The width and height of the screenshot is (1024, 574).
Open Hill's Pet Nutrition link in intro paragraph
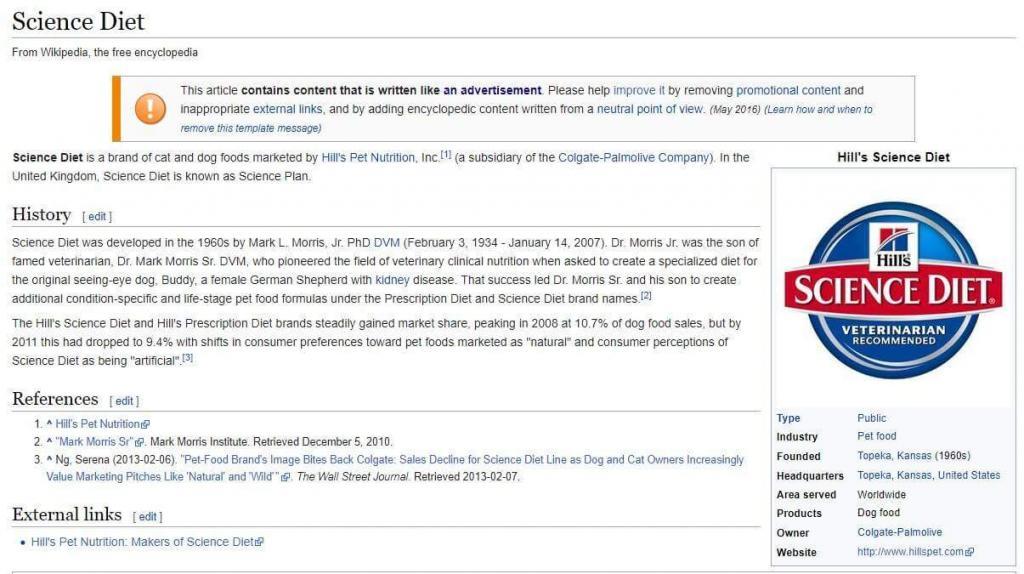pos(368,157)
